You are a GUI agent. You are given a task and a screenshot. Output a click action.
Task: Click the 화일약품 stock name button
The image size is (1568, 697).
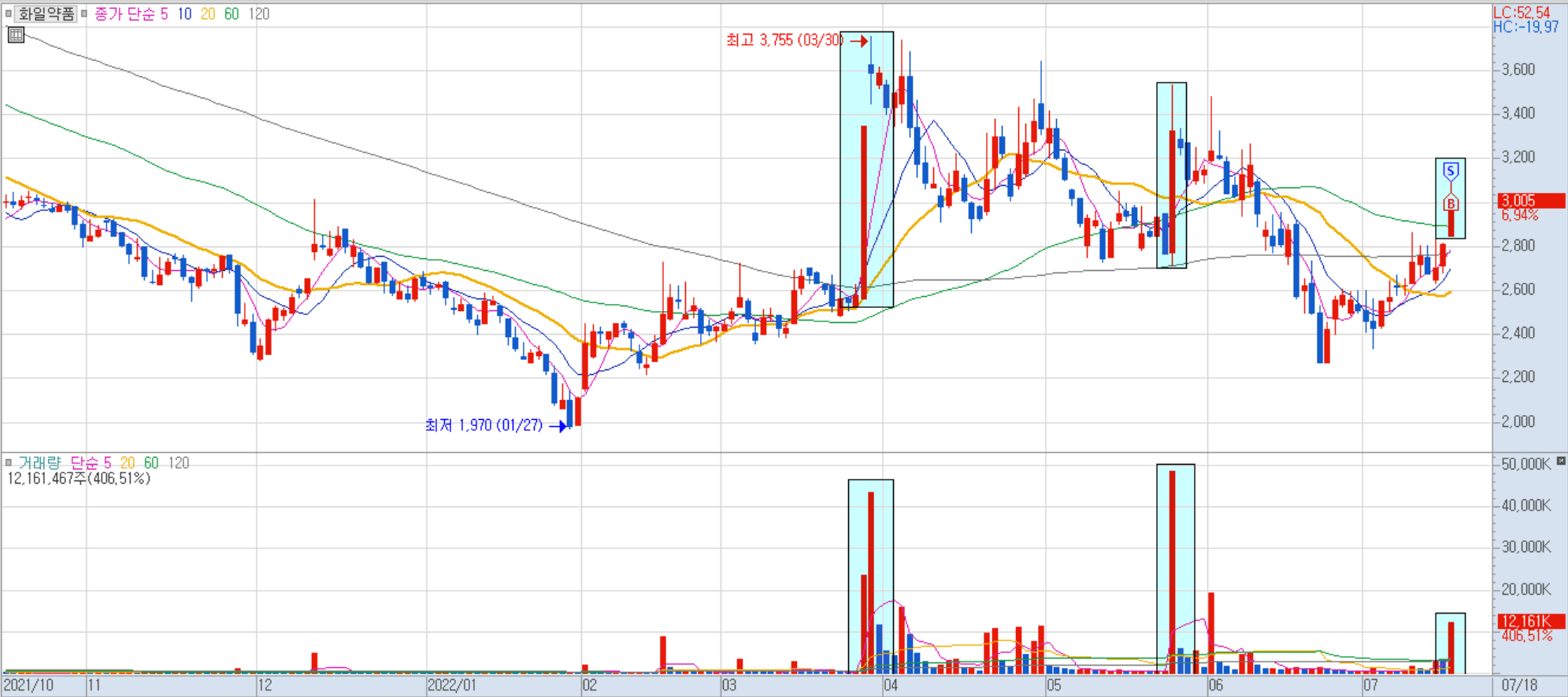coord(46,13)
